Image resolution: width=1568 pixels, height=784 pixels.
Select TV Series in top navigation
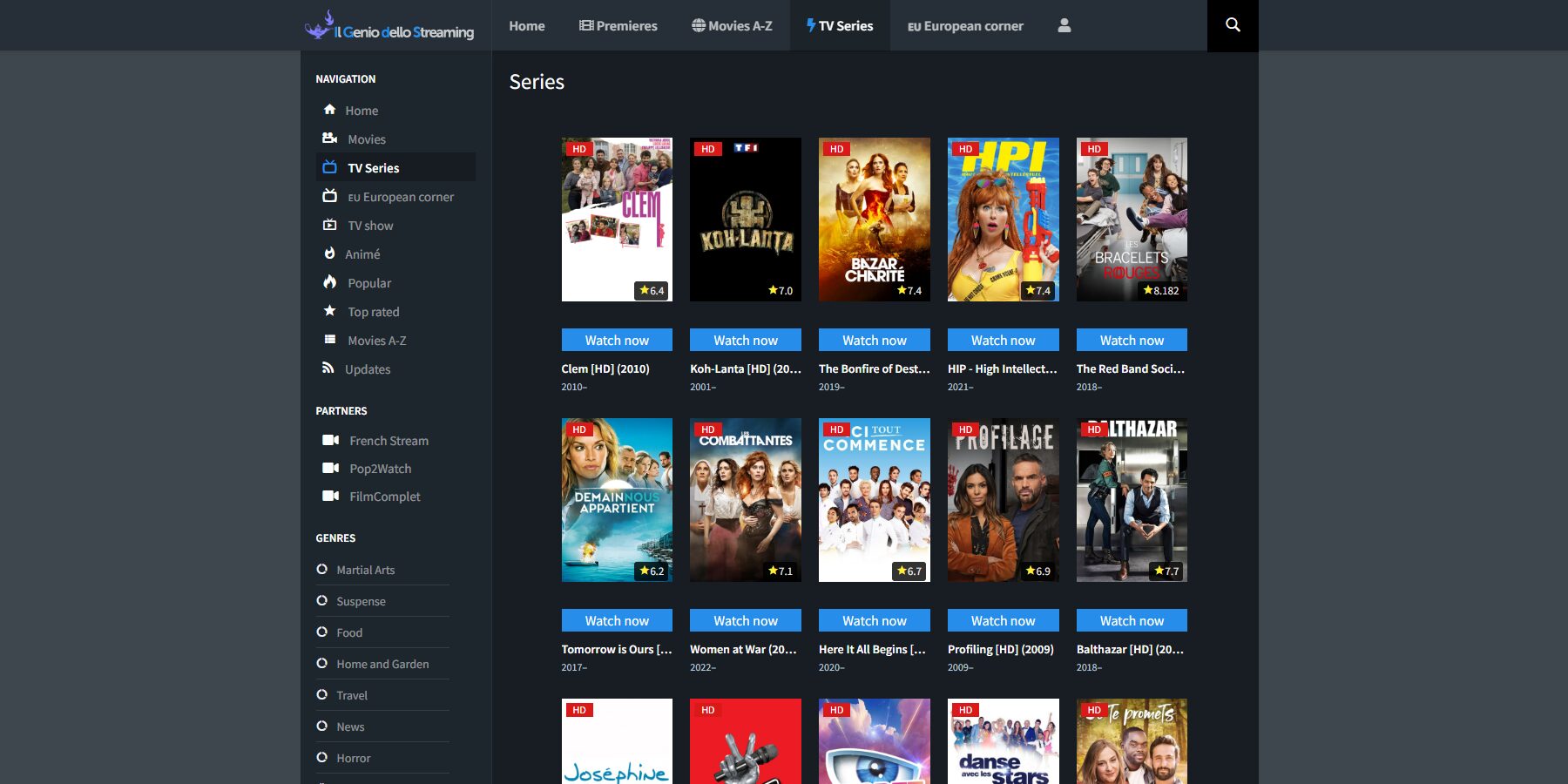click(x=840, y=25)
